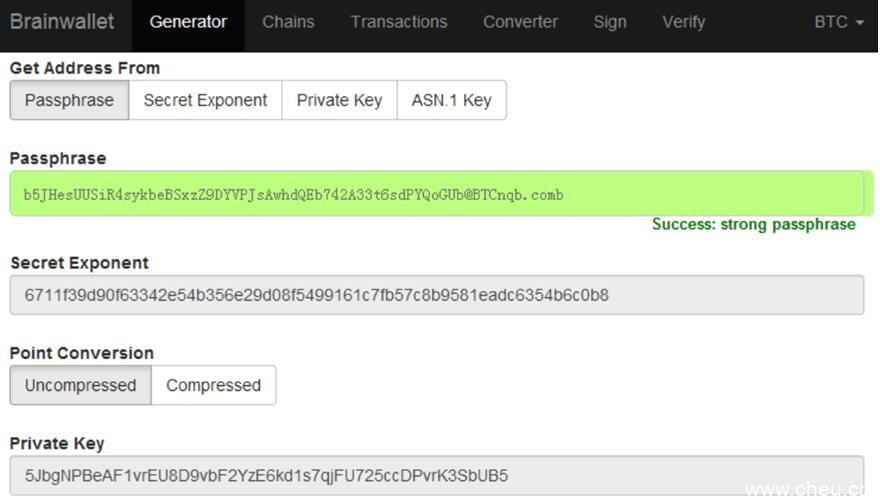
Task: Open the BTC currency dropdown
Action: (x=838, y=22)
